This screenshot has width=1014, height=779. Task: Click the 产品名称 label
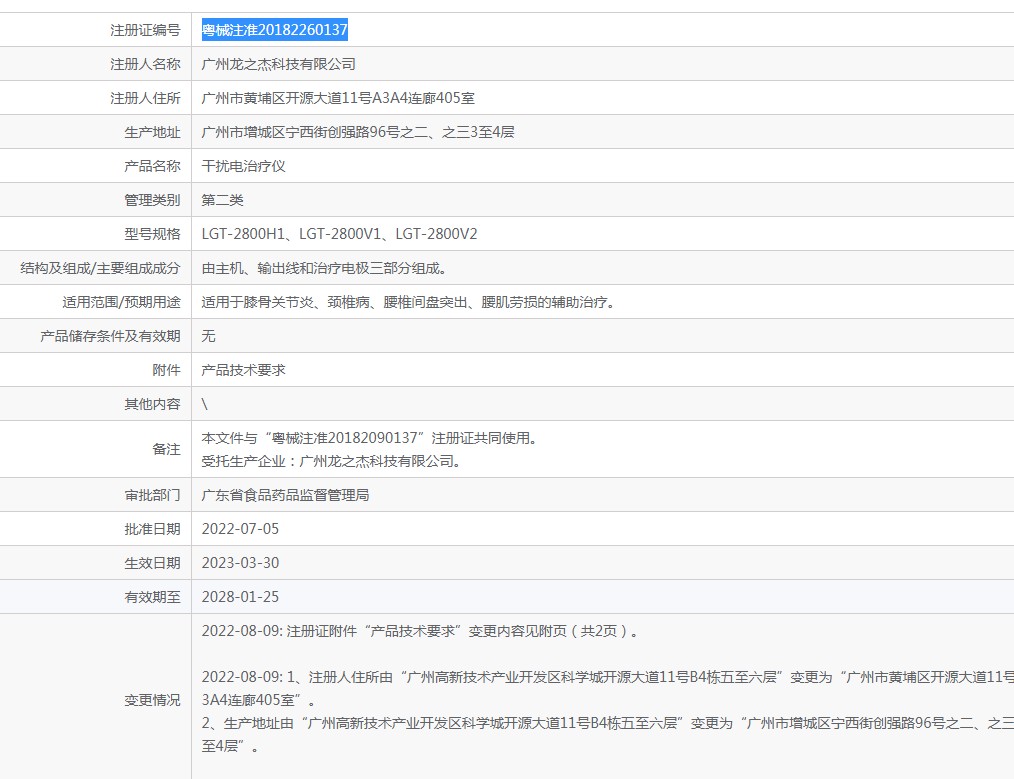[x=153, y=166]
